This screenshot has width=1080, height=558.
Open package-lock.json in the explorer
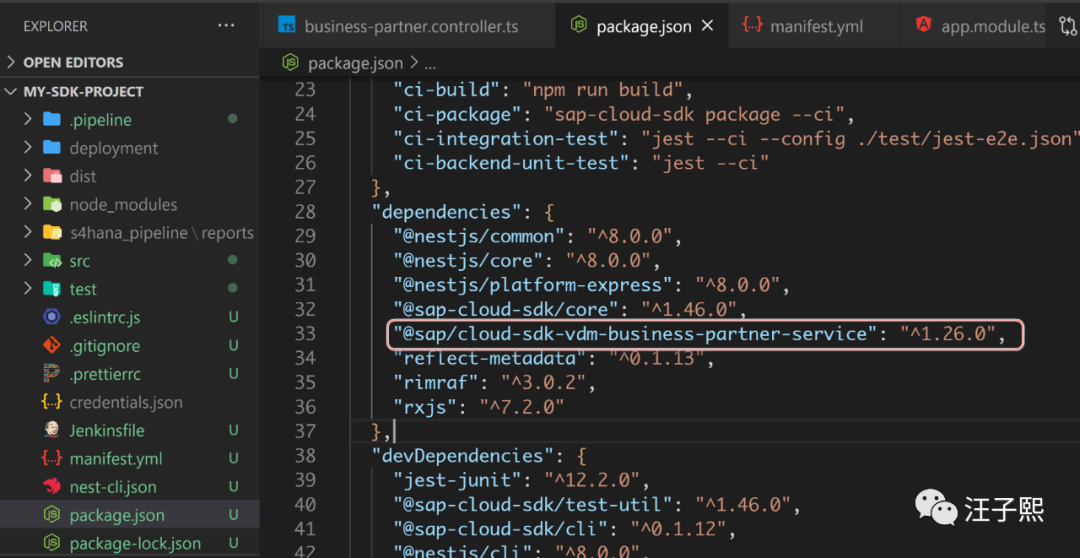[134, 544]
